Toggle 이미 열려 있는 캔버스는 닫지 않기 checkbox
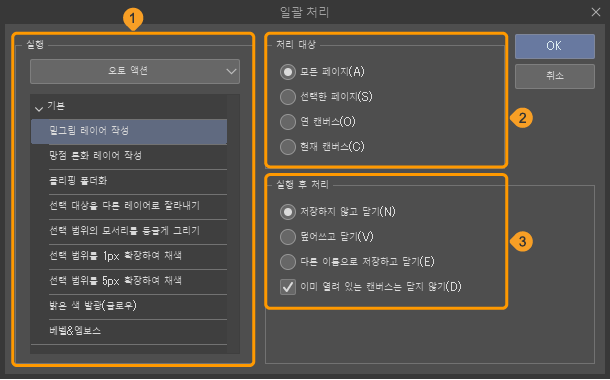Screen dimensions: 610x380 [x=288, y=287]
